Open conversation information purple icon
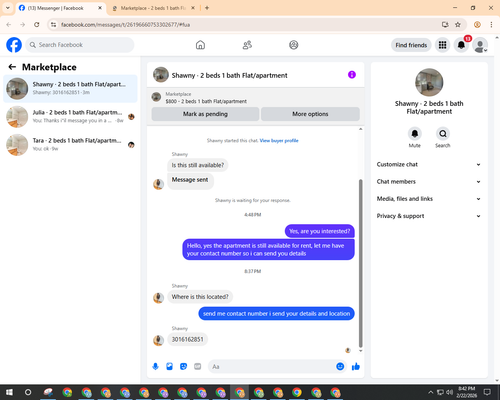The image size is (500, 400). tap(352, 75)
